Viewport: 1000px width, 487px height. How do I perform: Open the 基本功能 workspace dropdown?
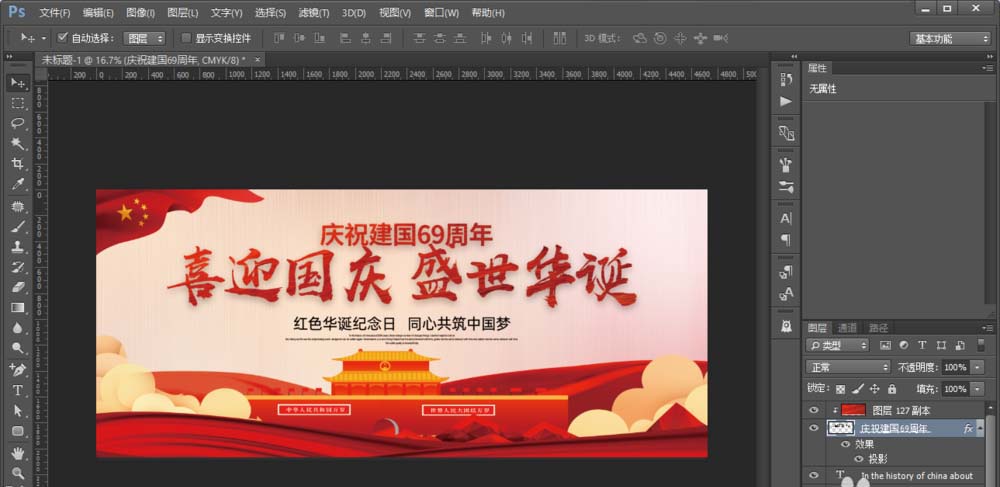(950, 38)
